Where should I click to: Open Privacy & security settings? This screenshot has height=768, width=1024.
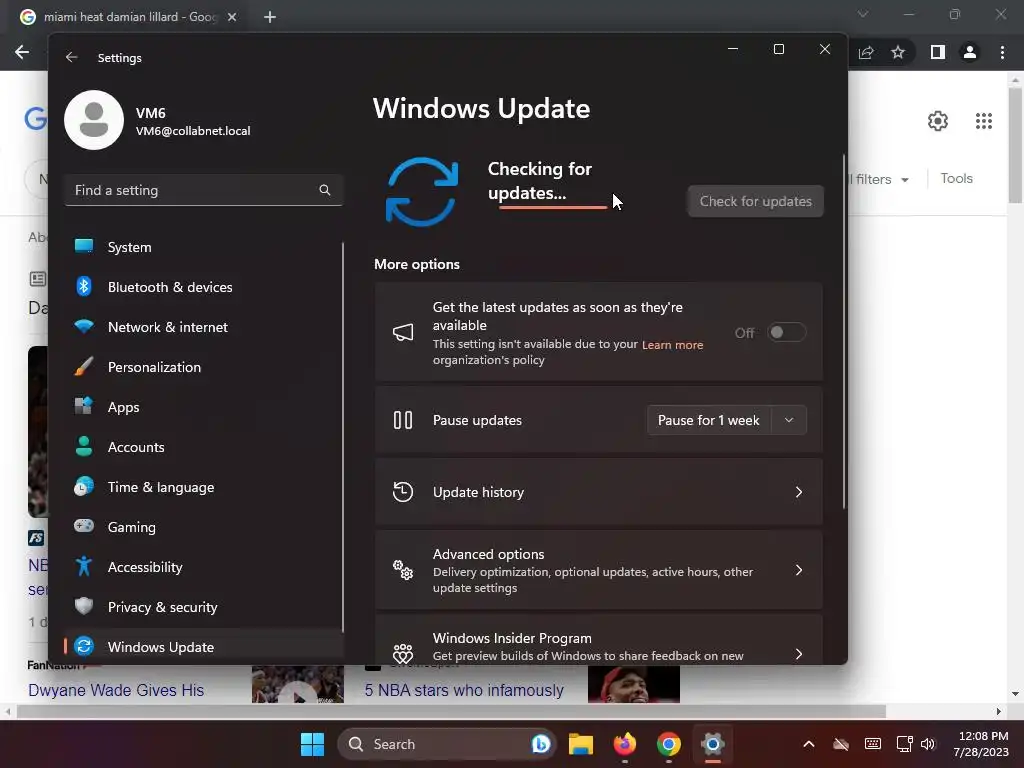tap(204, 607)
